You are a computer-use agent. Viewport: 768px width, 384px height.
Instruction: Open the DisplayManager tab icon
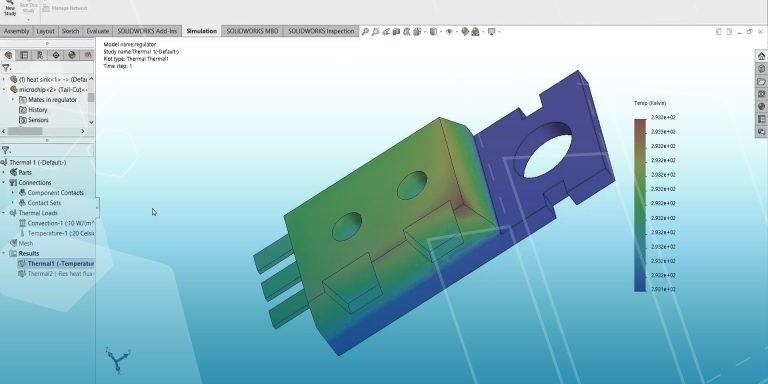(72, 55)
